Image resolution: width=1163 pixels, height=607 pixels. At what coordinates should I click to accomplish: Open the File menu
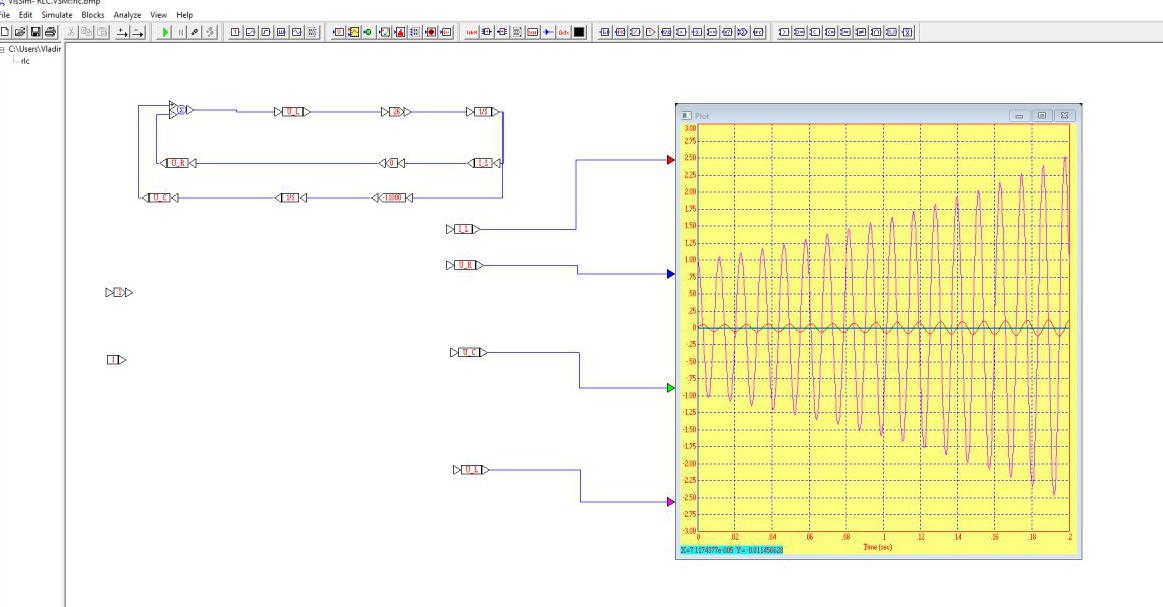click(5, 15)
